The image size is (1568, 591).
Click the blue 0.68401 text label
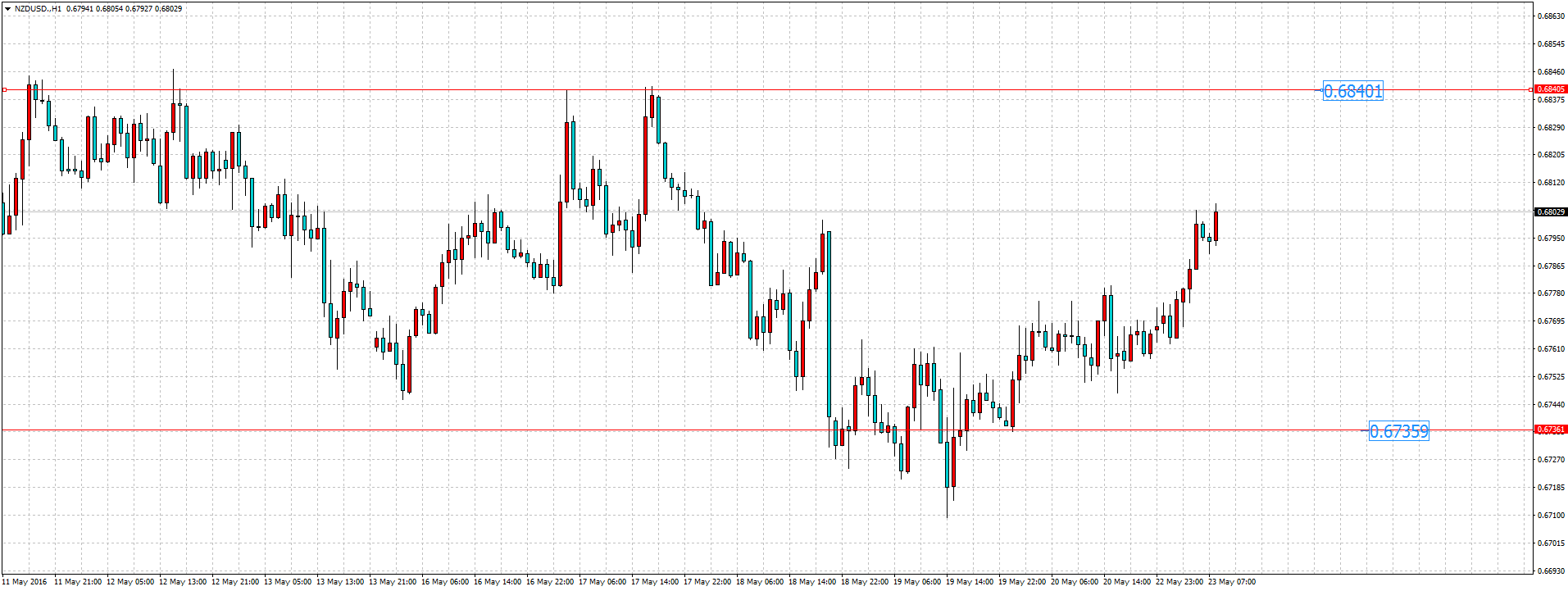(x=1353, y=91)
